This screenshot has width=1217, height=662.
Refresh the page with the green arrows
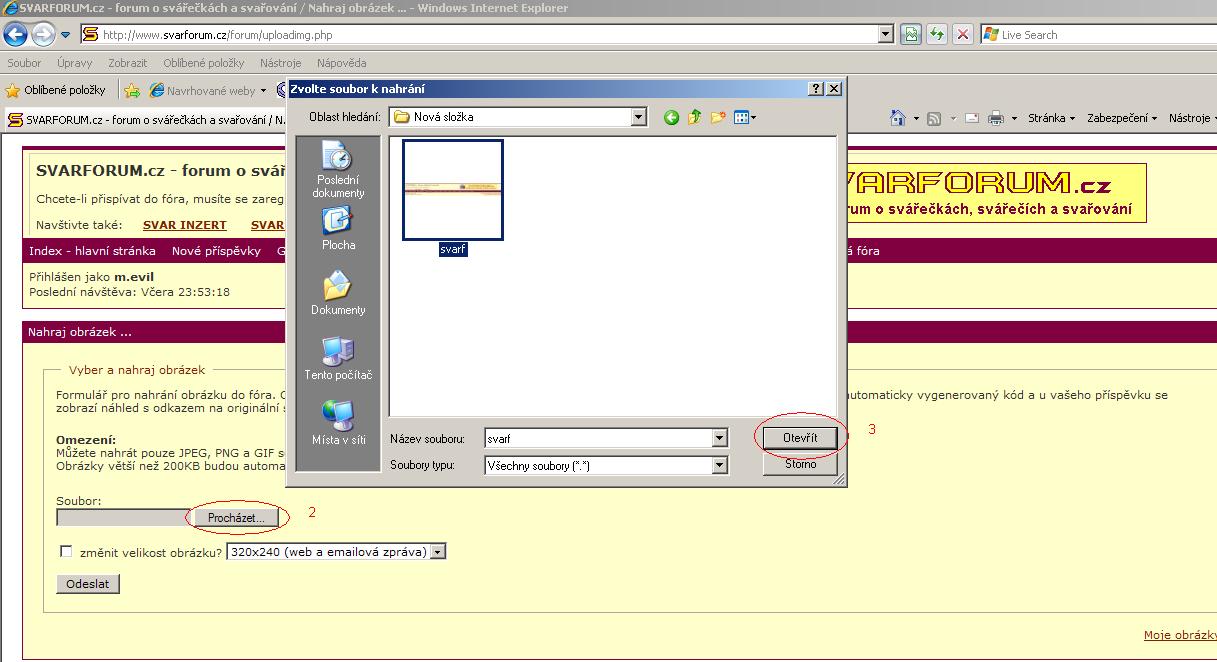pos(937,34)
